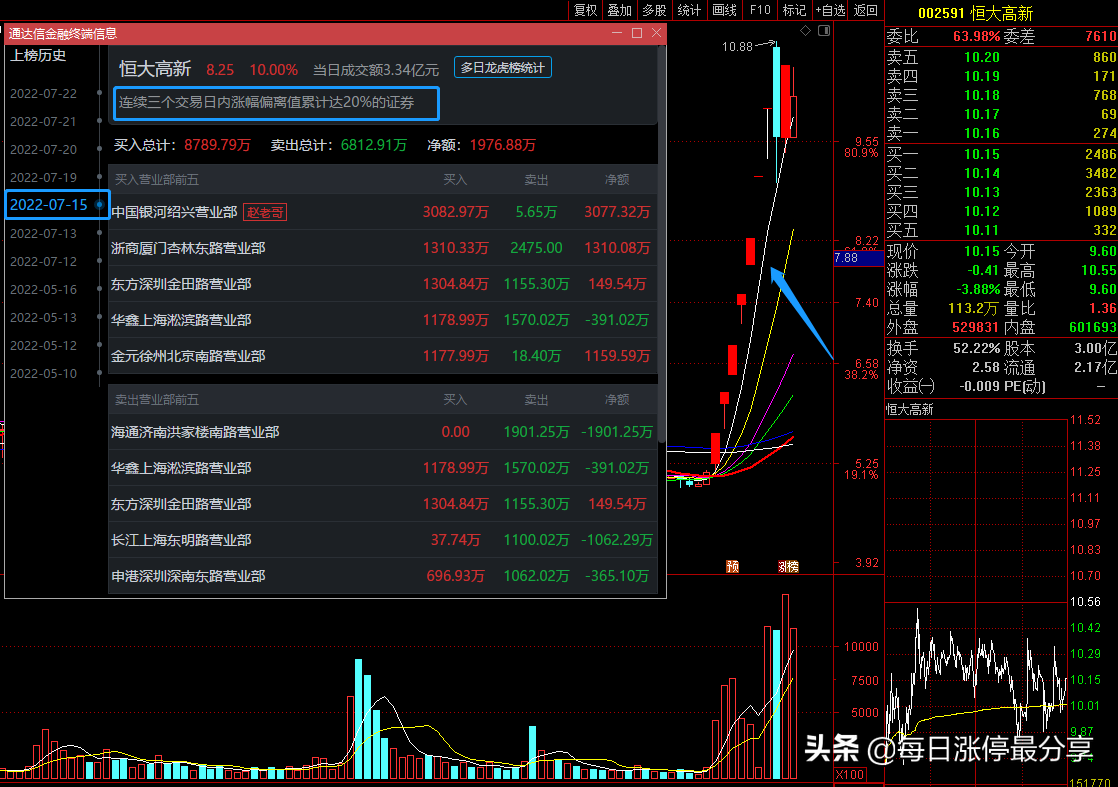This screenshot has height=787, width=1118.
Task: Click 买一 price 10.15
Action: tap(982, 154)
